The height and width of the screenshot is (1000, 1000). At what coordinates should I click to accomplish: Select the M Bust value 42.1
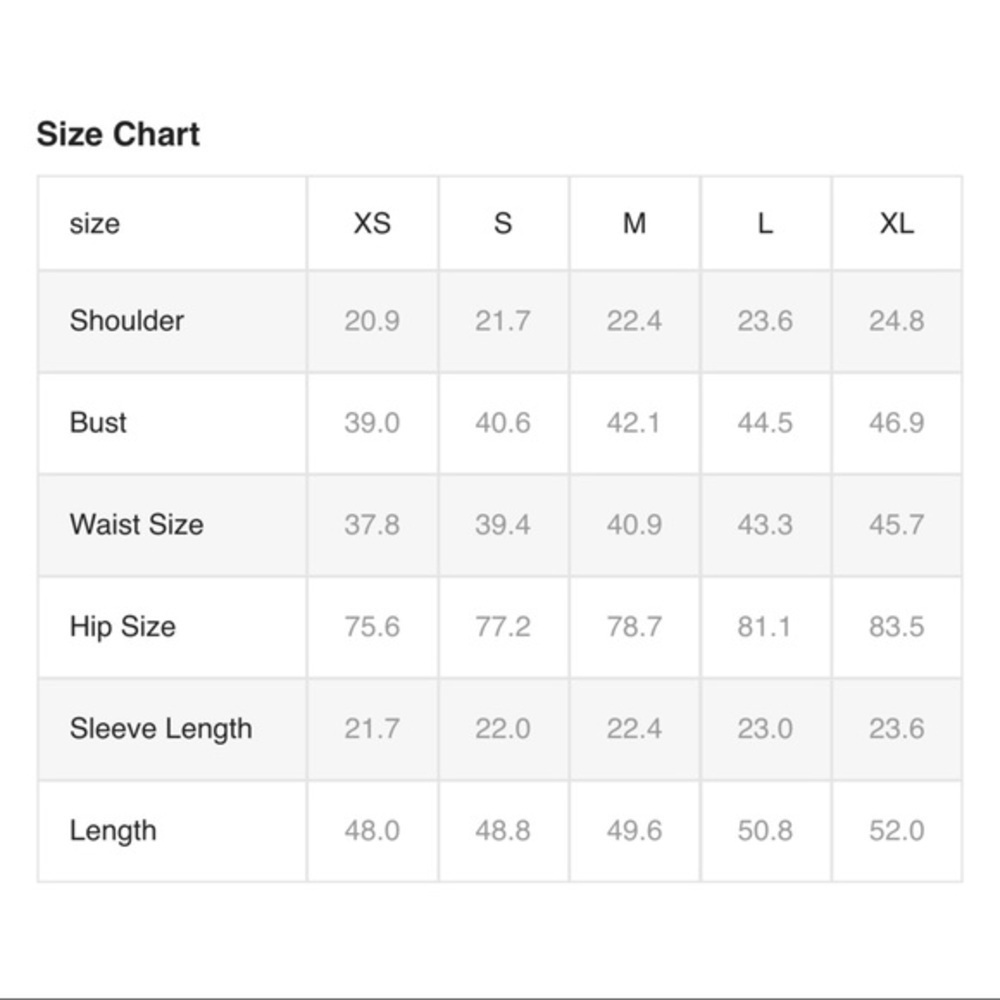(x=634, y=423)
